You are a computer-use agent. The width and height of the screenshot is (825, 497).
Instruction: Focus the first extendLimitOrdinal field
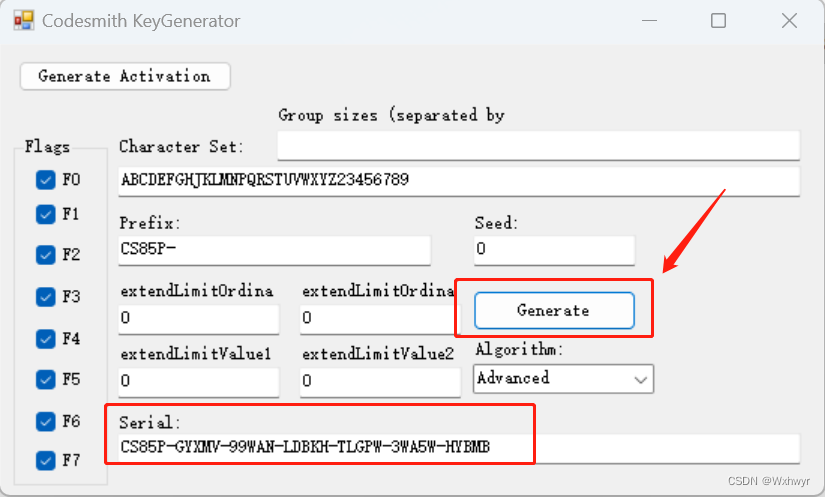(199, 319)
